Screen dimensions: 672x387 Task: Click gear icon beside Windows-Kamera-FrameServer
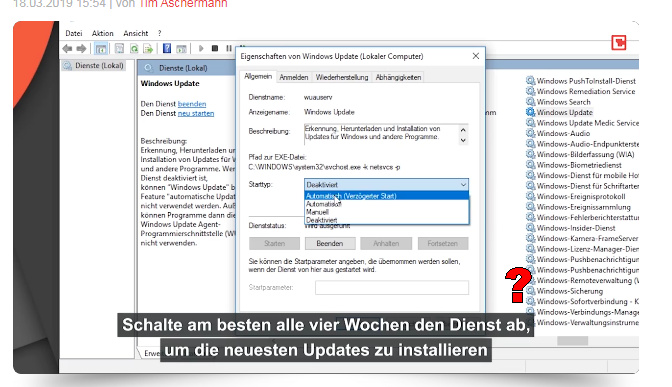pyautogui.click(x=531, y=238)
